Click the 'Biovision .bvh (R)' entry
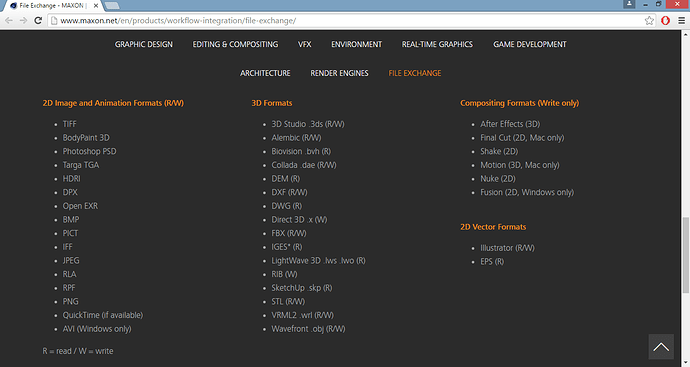Screen dimensions: 690x367 (301, 152)
